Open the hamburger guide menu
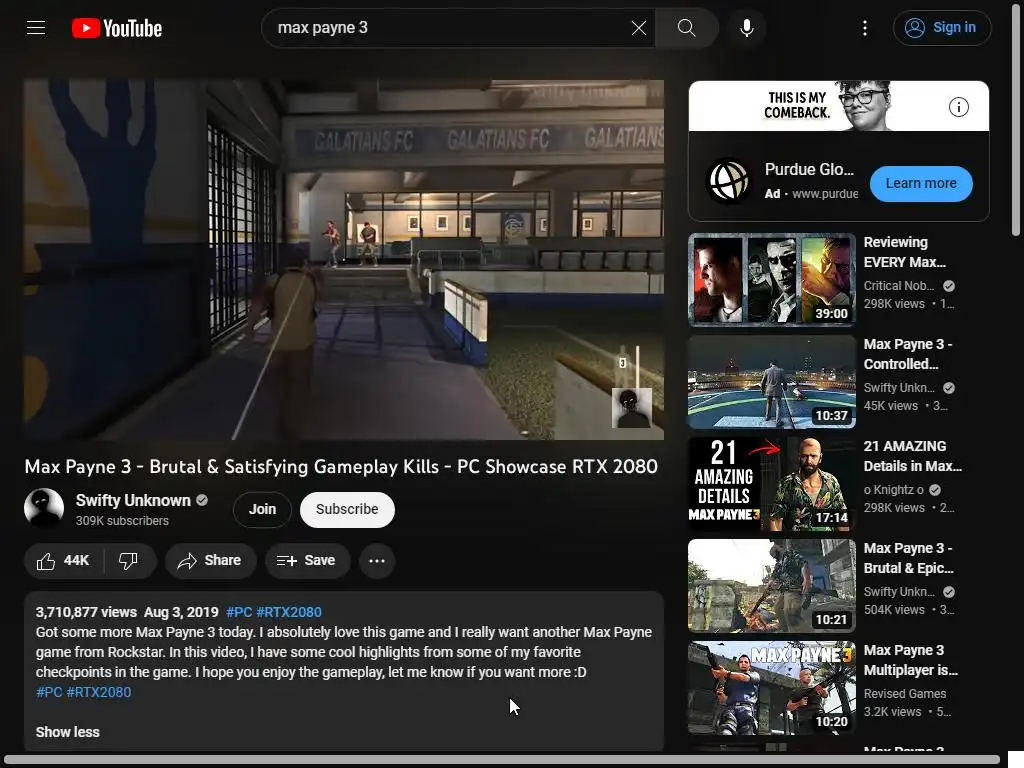Viewport: 1024px width, 768px height. pyautogui.click(x=36, y=27)
